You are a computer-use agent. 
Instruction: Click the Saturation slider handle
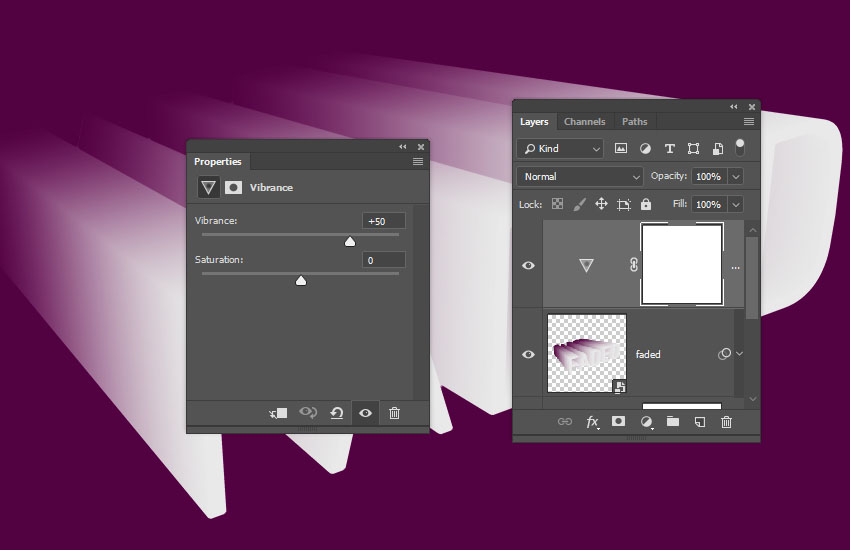pyautogui.click(x=301, y=281)
